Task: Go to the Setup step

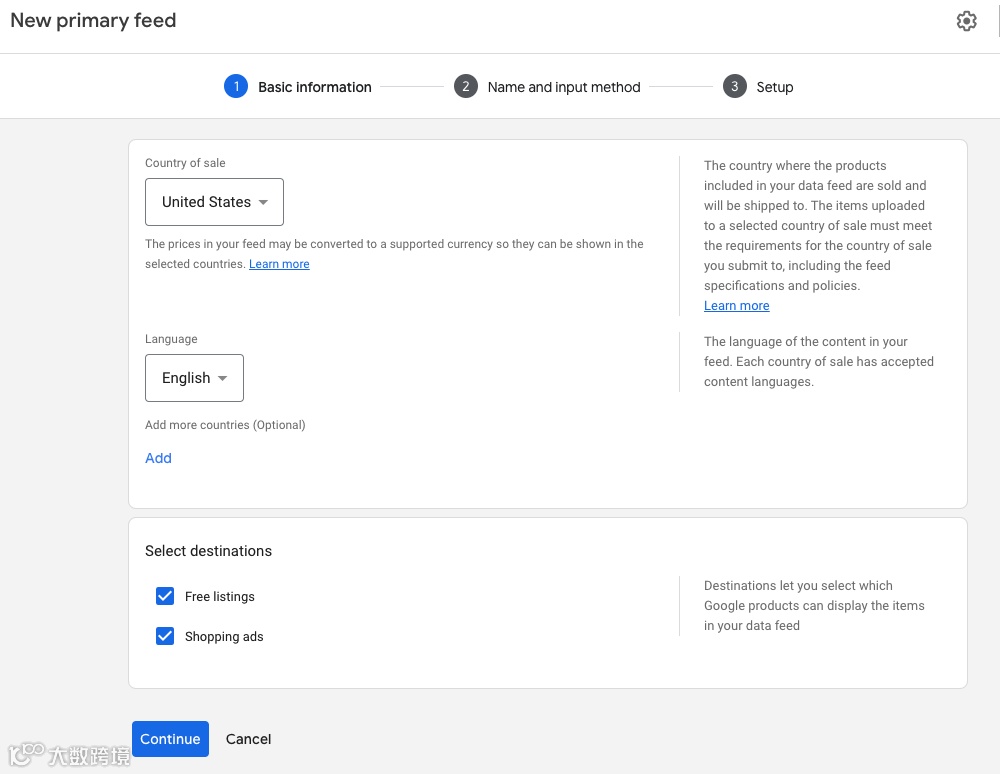Action: 774,87
